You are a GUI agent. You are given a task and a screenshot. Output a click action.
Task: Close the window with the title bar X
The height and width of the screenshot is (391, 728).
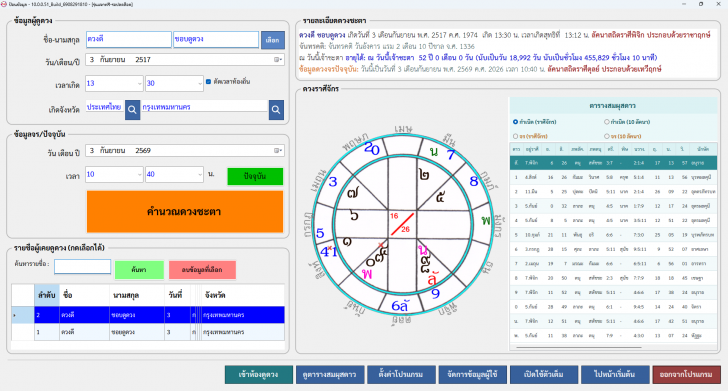click(718, 4)
